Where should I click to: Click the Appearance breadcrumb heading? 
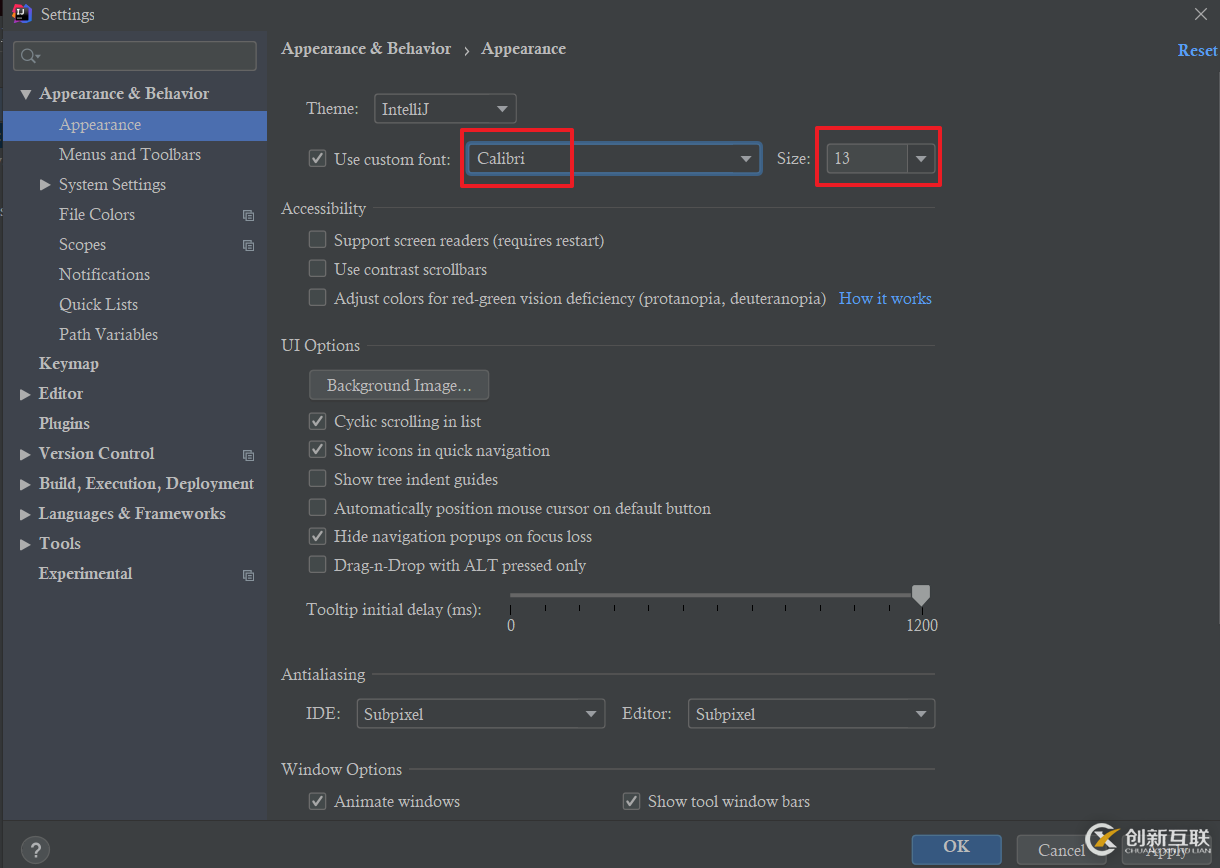[x=524, y=49]
